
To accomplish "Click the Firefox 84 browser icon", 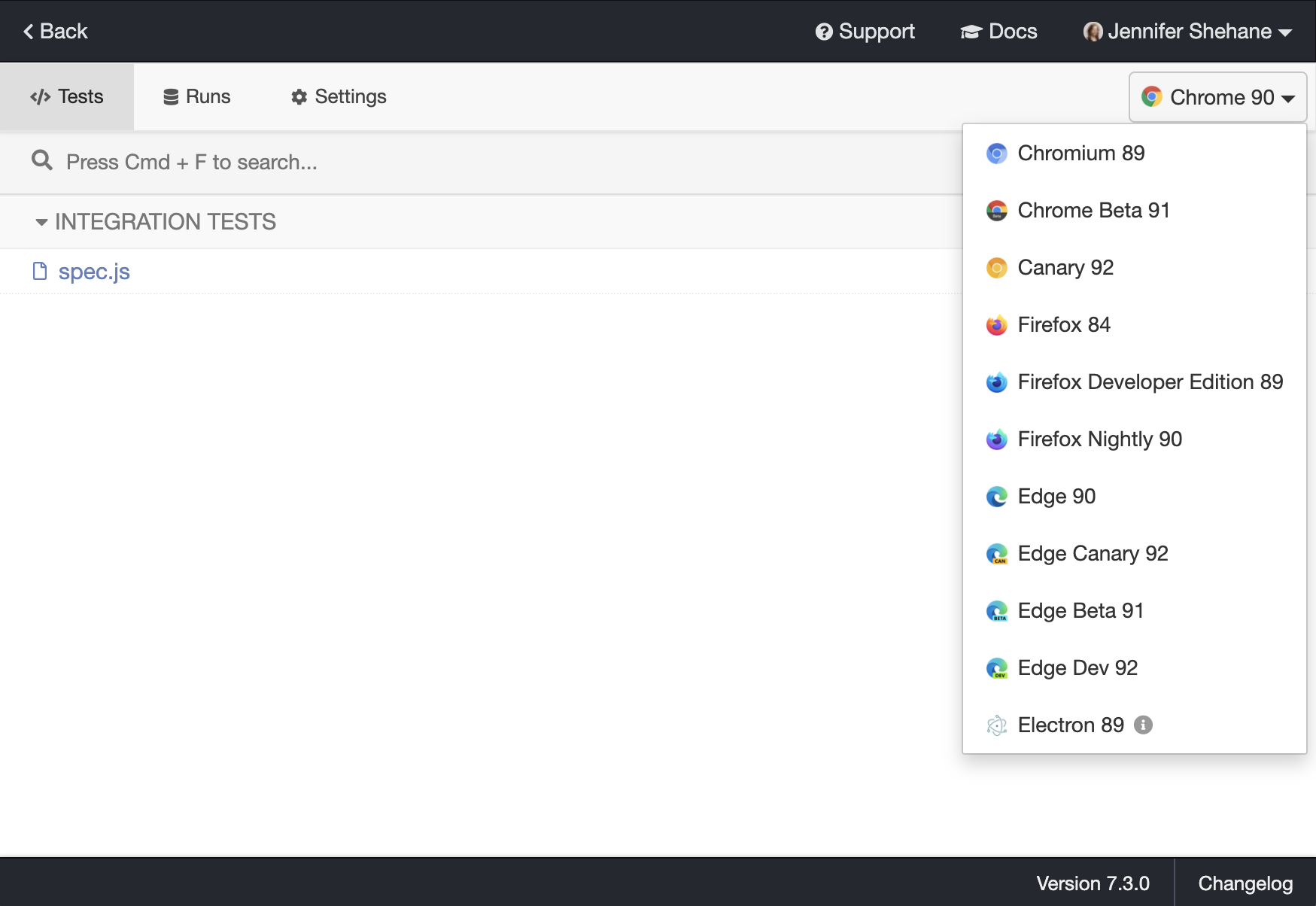I will pyautogui.click(x=997, y=324).
